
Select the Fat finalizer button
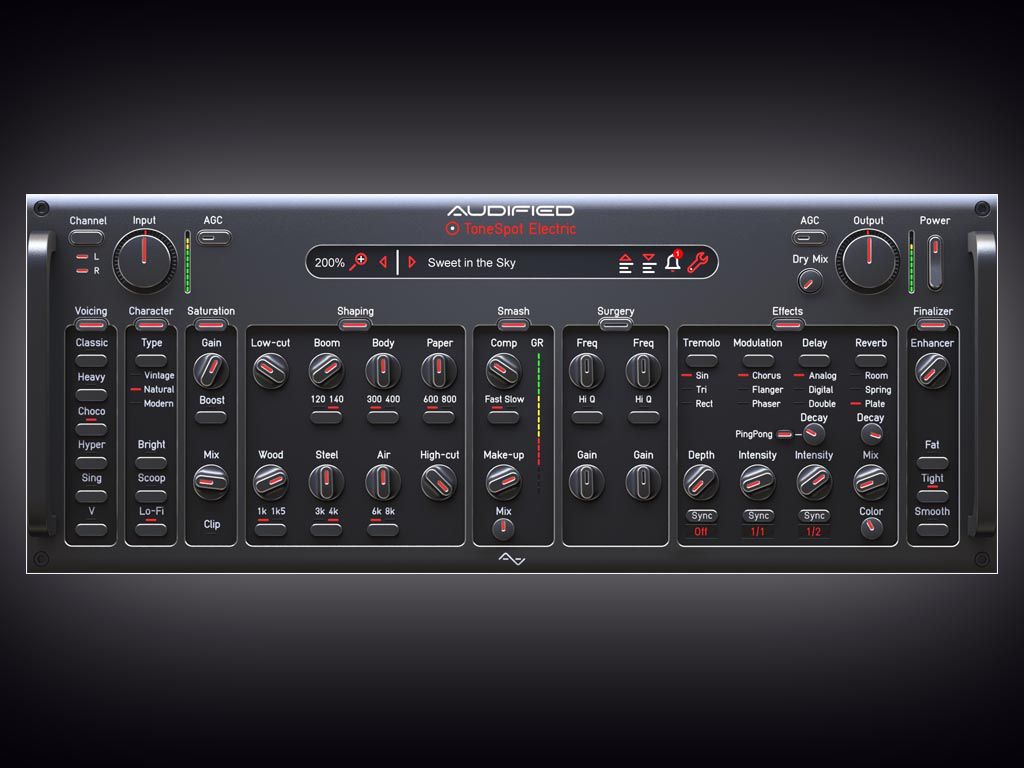coord(933,462)
